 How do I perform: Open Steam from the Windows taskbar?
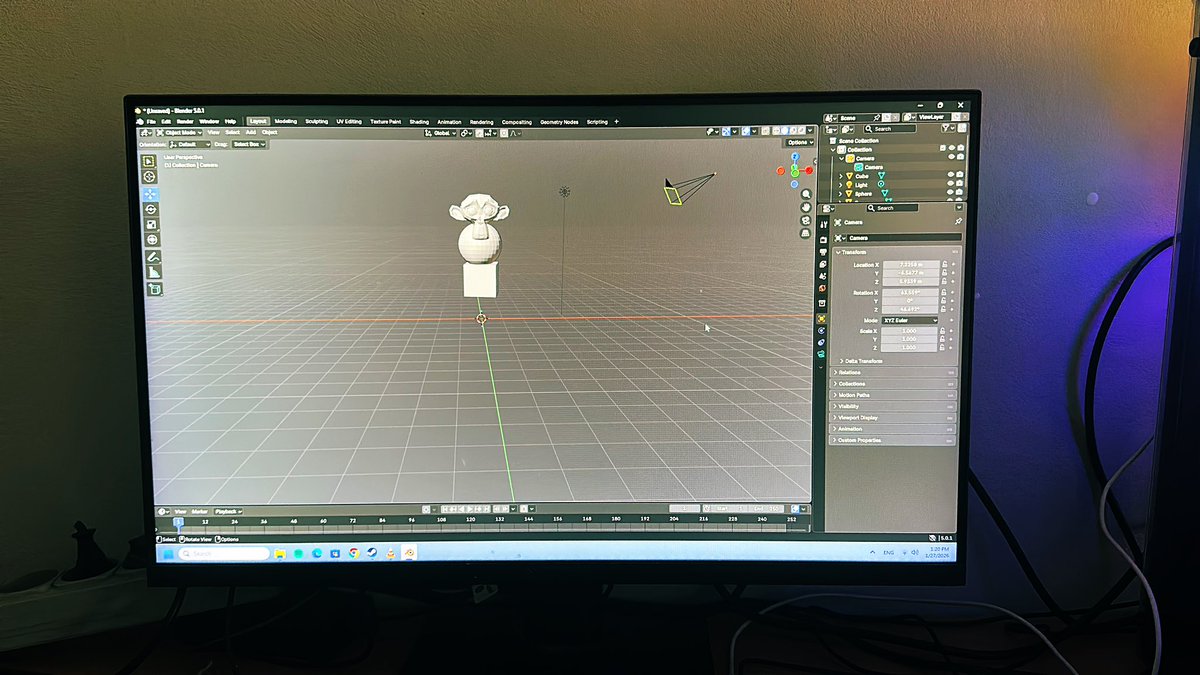tap(371, 553)
